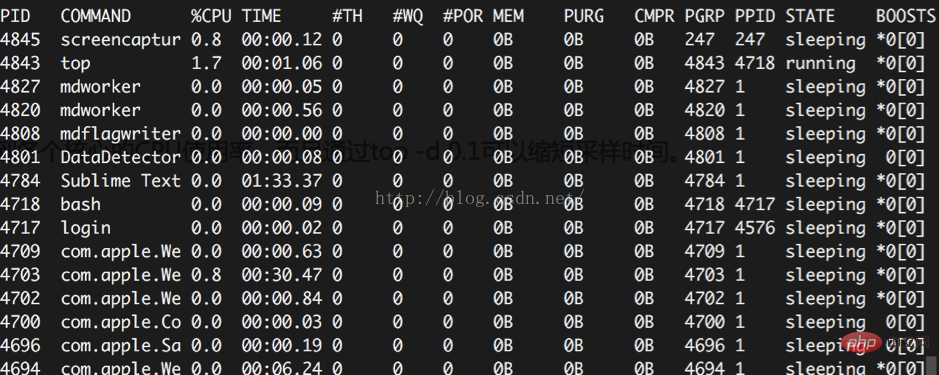940x375 pixels.
Task: Click the #WQ column header
Action: pos(408,16)
